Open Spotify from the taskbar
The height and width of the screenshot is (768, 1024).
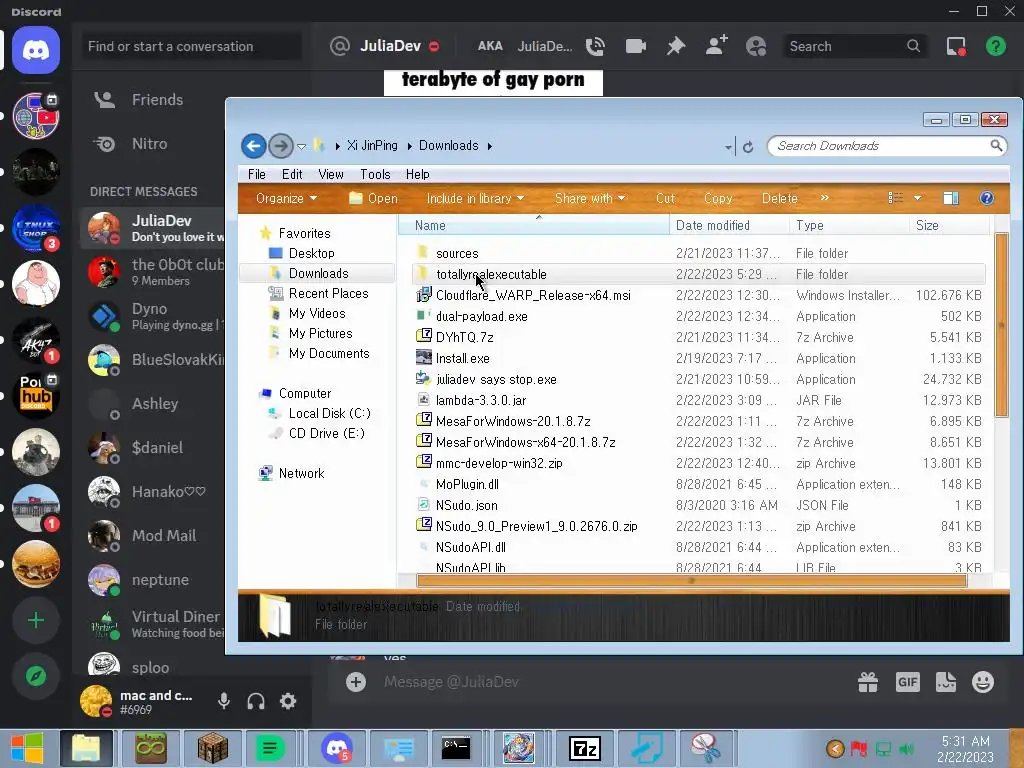269,748
